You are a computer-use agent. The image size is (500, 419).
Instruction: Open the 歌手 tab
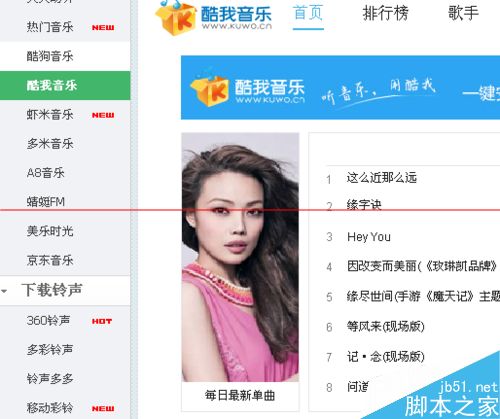click(463, 13)
